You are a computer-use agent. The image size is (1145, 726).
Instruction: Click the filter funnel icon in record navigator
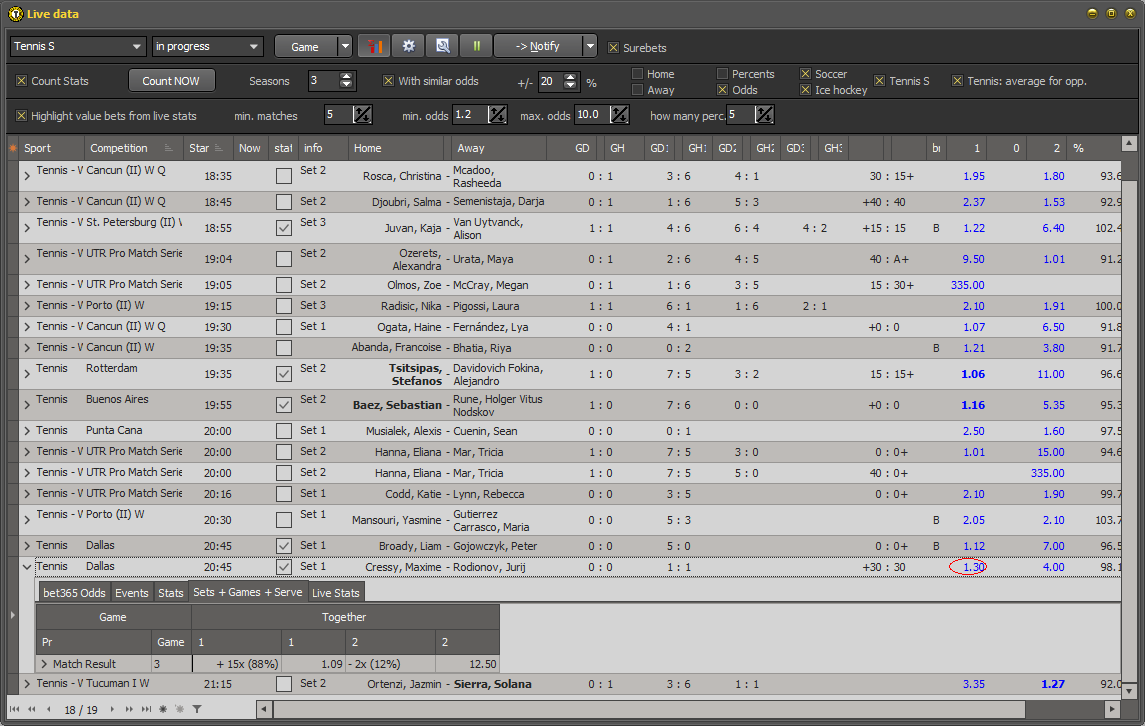(197, 709)
